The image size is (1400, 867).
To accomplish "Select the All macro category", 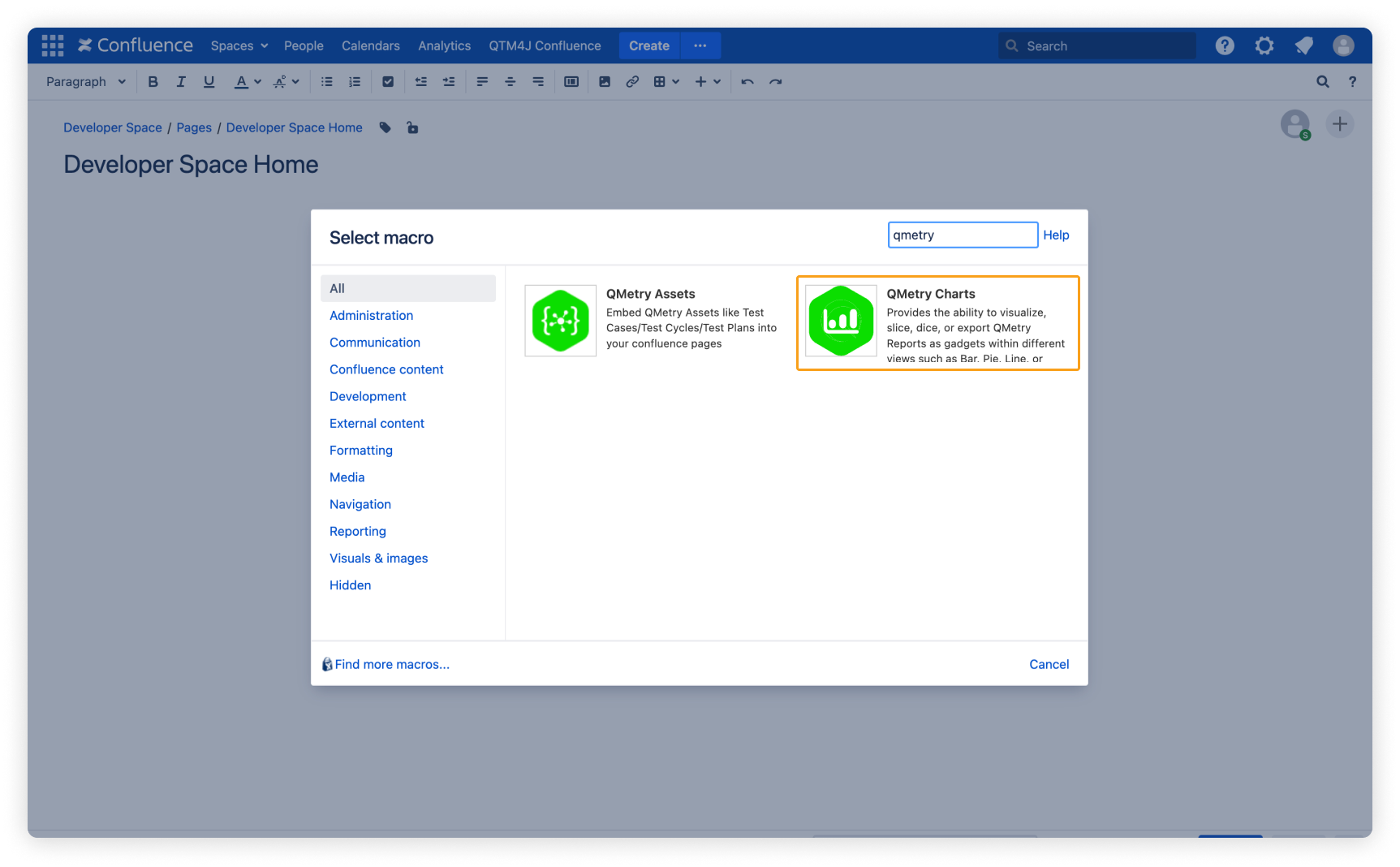I will 408,288.
